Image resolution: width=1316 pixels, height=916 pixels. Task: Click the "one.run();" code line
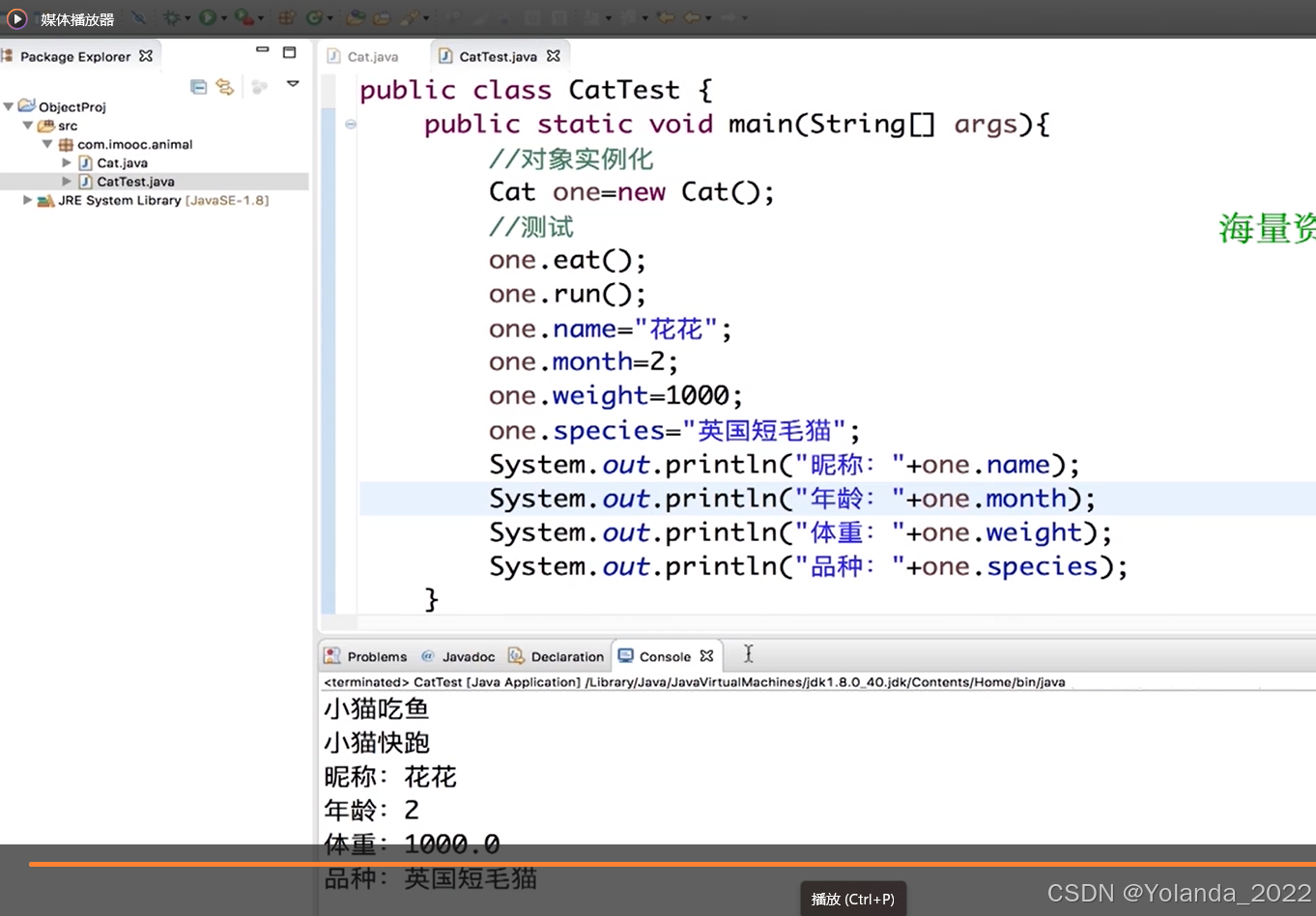[567, 294]
